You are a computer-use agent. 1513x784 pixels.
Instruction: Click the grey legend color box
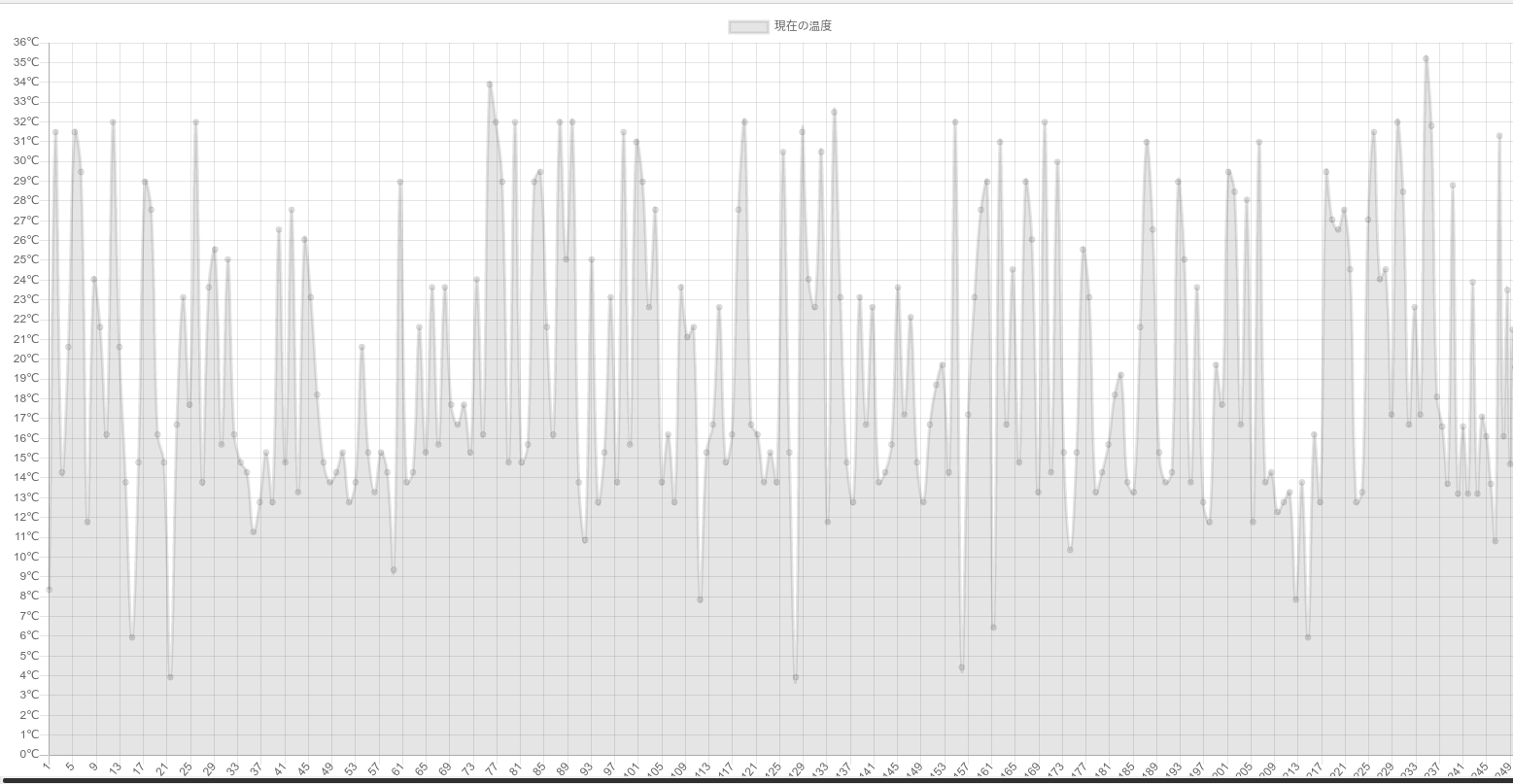748,26
